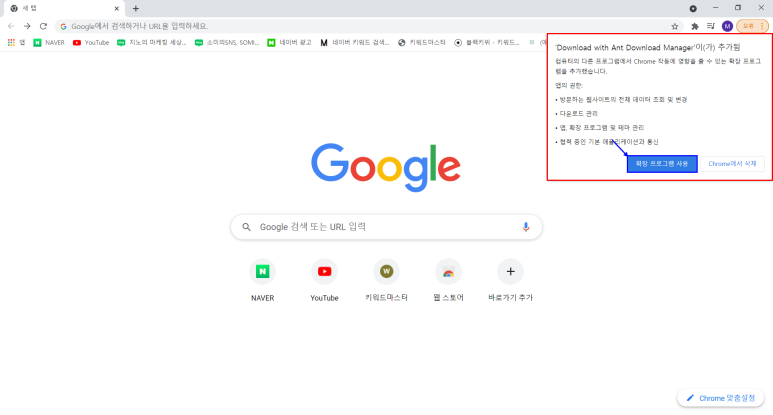773x415 pixels.
Task: Open the NAVER shortcut tile
Action: [262, 280]
